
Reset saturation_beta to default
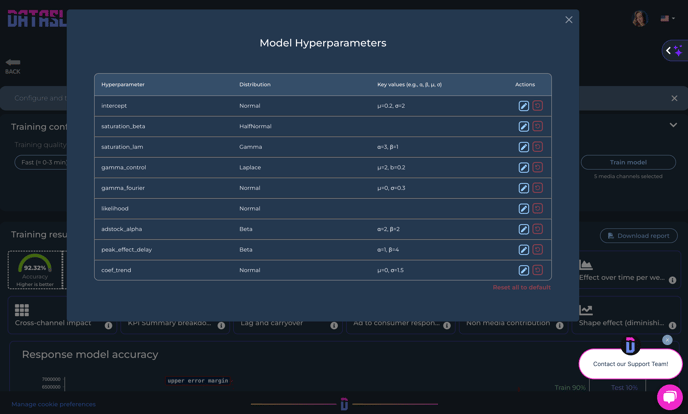point(538,126)
